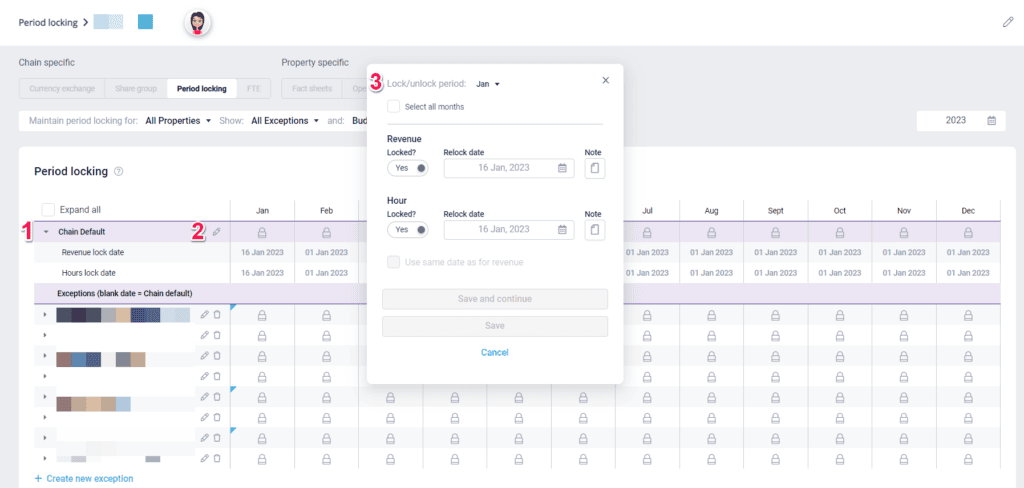This screenshot has width=1024, height=488.
Task: Click Create new exception link
Action: pos(84,479)
